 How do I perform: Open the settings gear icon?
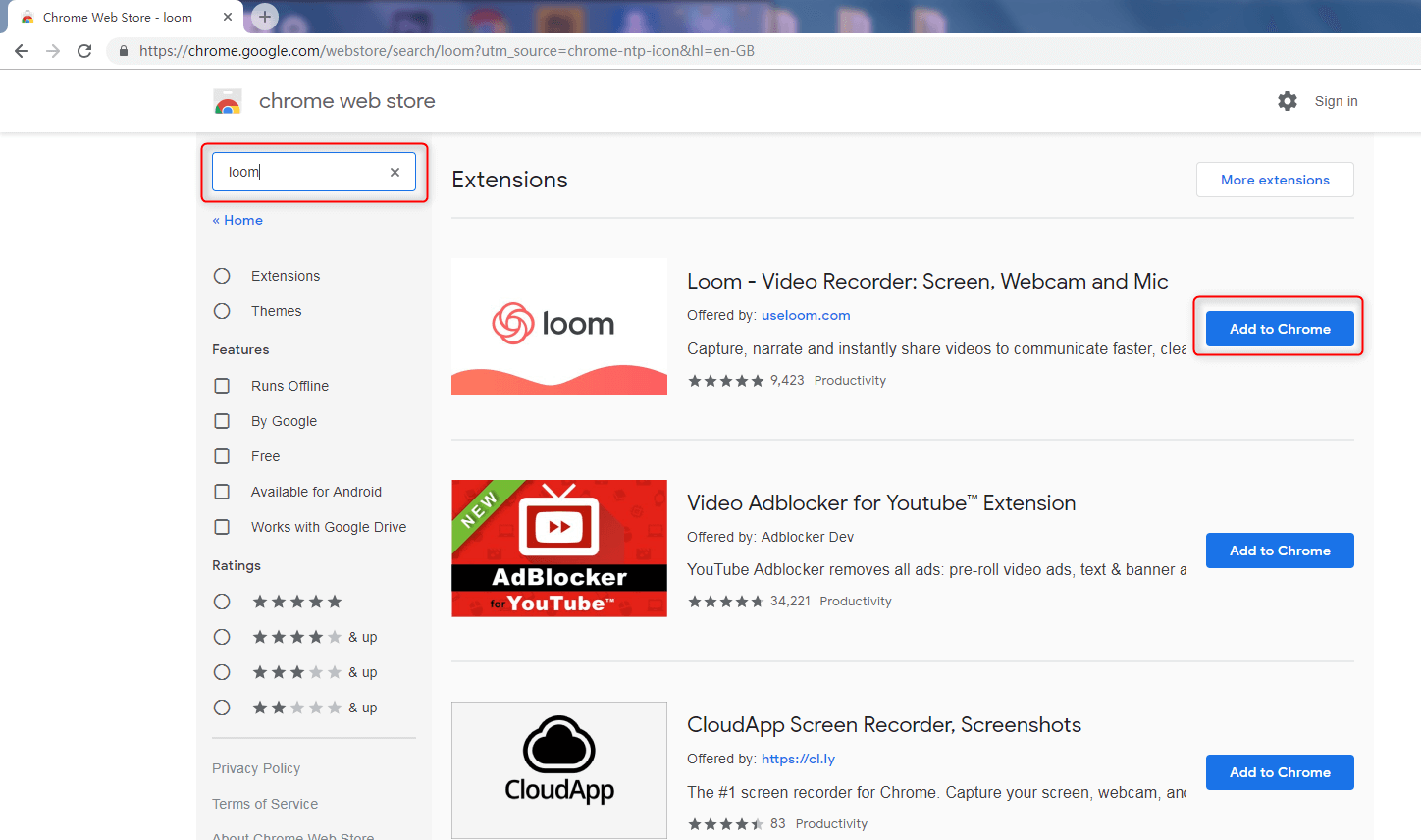pos(1288,101)
